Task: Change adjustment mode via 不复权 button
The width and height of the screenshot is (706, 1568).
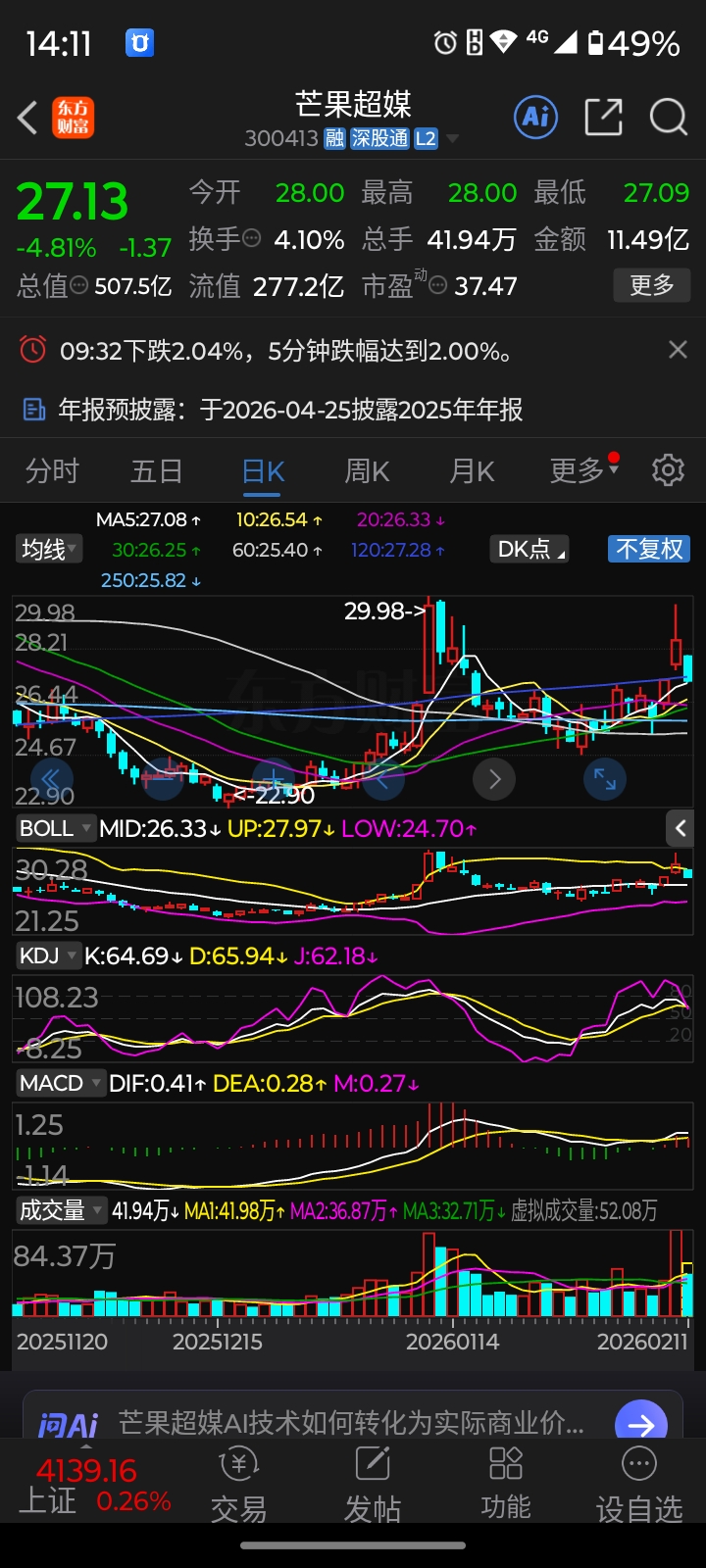Action: pyautogui.click(x=649, y=549)
